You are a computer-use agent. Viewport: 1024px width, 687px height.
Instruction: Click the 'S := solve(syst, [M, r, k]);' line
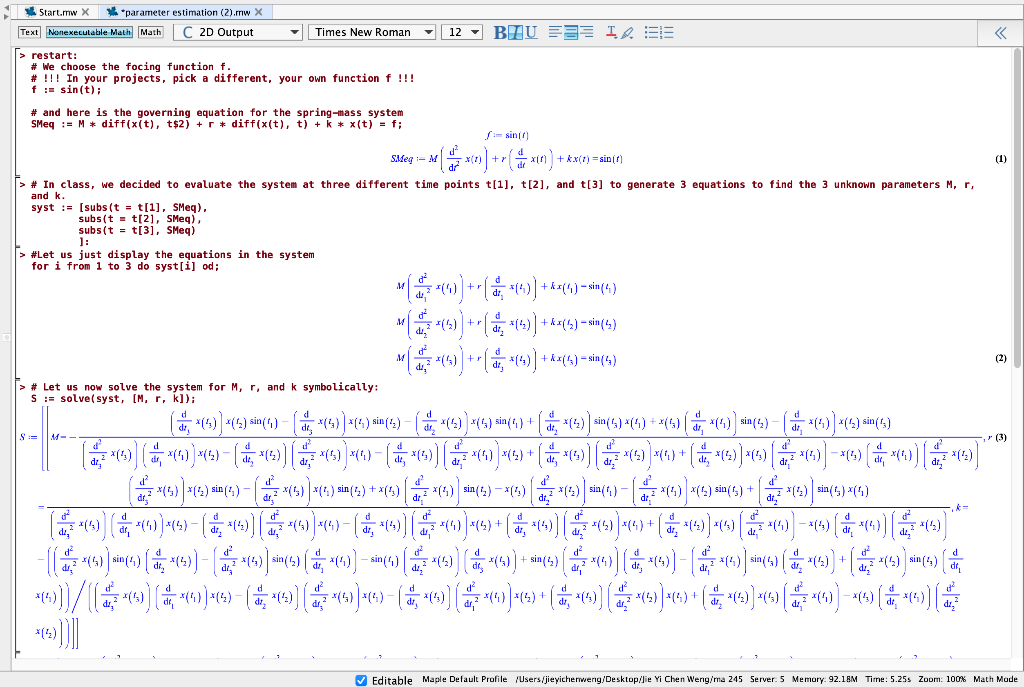pyautogui.click(x=113, y=398)
